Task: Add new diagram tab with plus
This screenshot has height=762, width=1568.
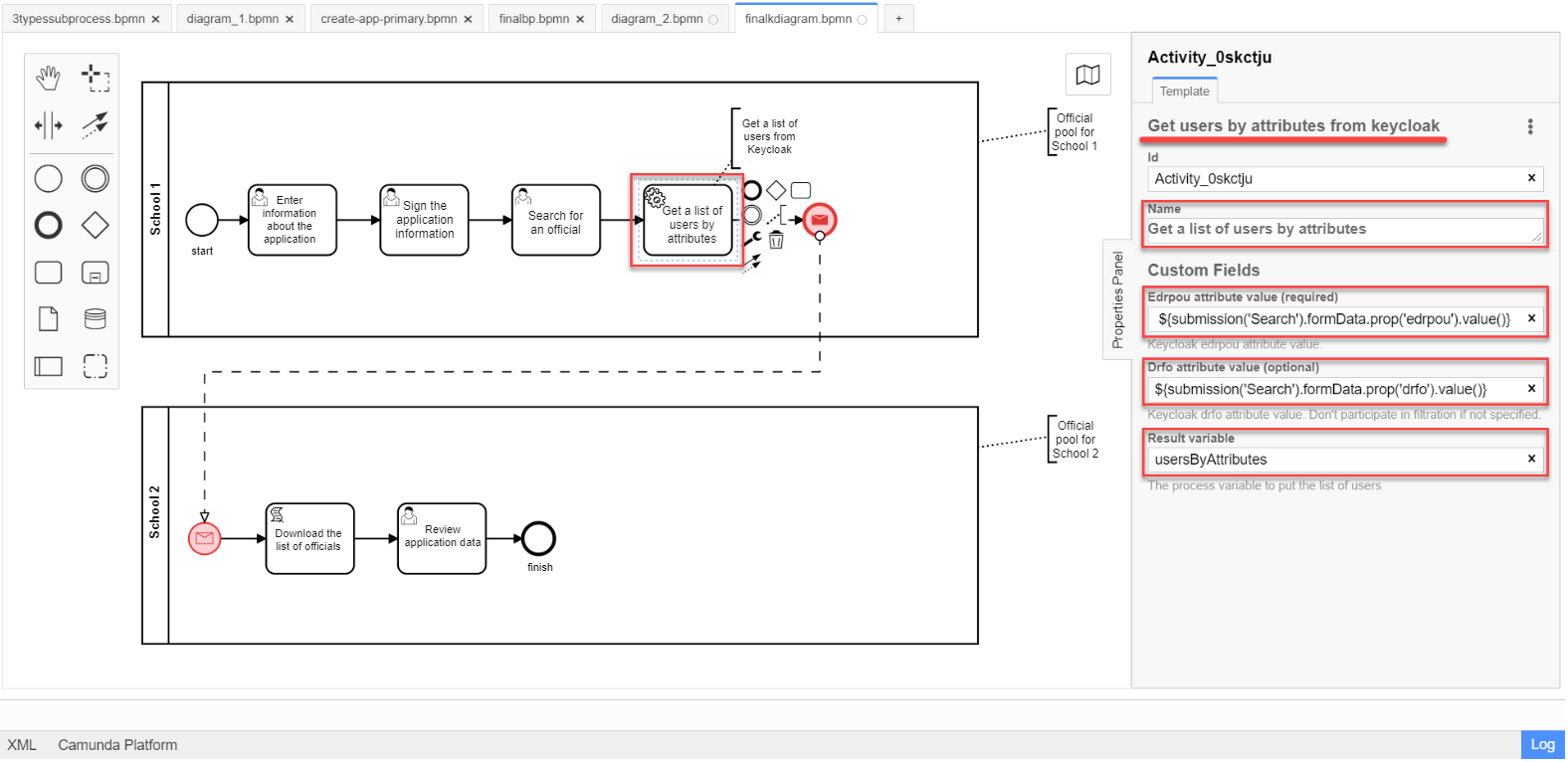Action: point(898,19)
